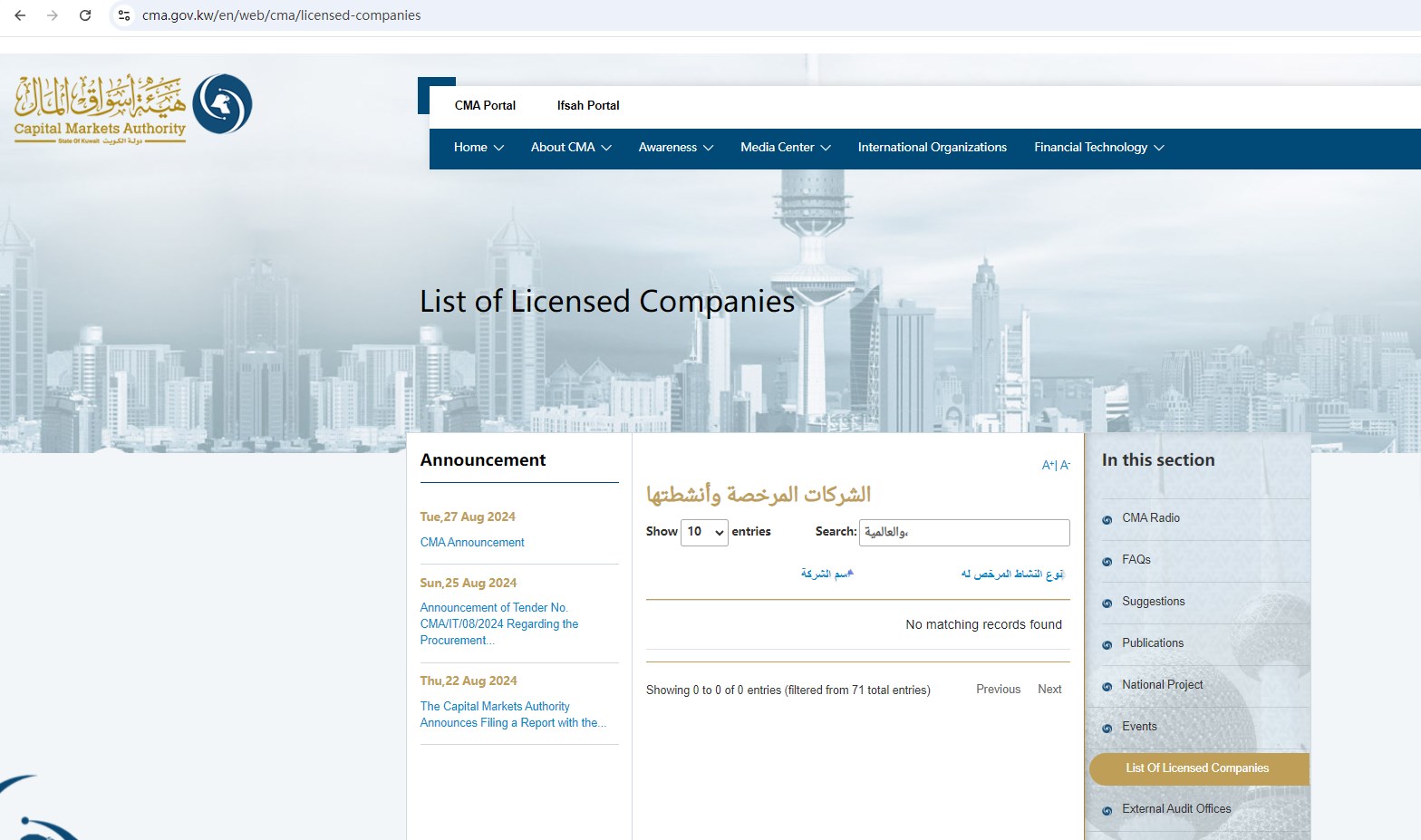Open International Organizations menu item
The height and width of the screenshot is (840, 1421).
pyautogui.click(x=932, y=147)
